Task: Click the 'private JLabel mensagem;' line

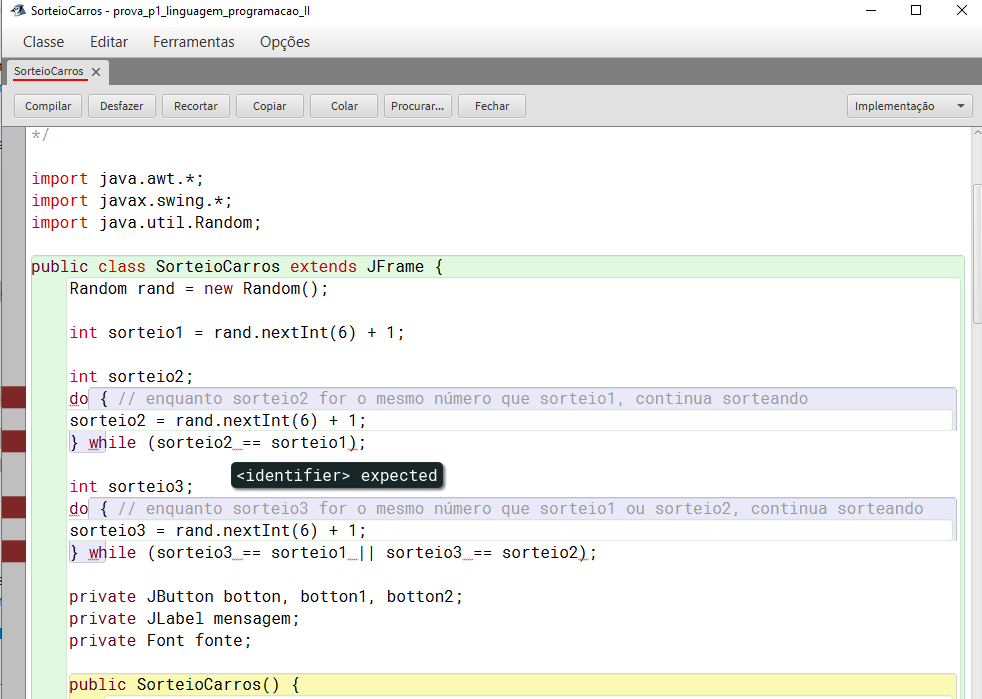Action: pos(185,619)
